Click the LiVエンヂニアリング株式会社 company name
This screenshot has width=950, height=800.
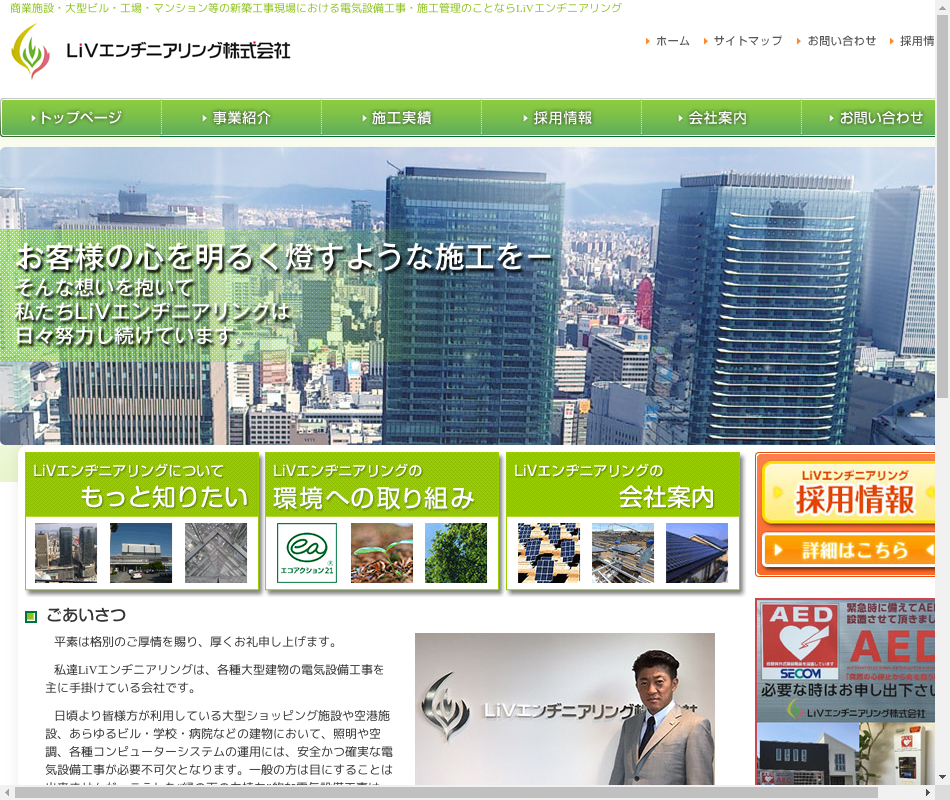[178, 51]
